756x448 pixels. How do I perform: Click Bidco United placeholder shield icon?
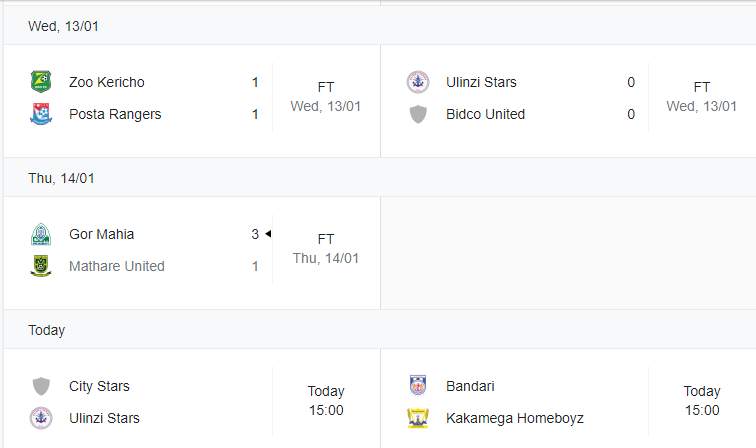[418, 114]
